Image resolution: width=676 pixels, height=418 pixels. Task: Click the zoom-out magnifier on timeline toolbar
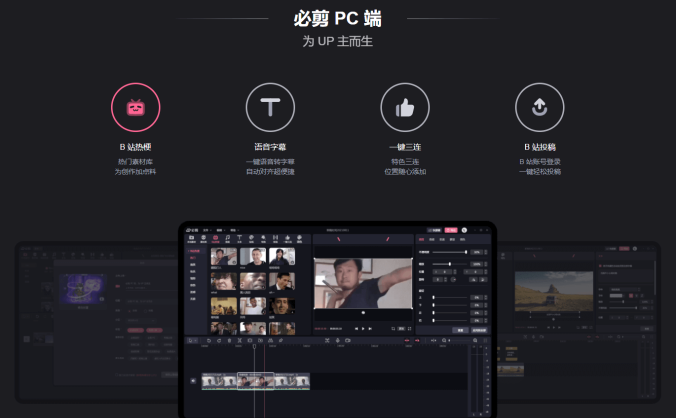[x=444, y=340]
